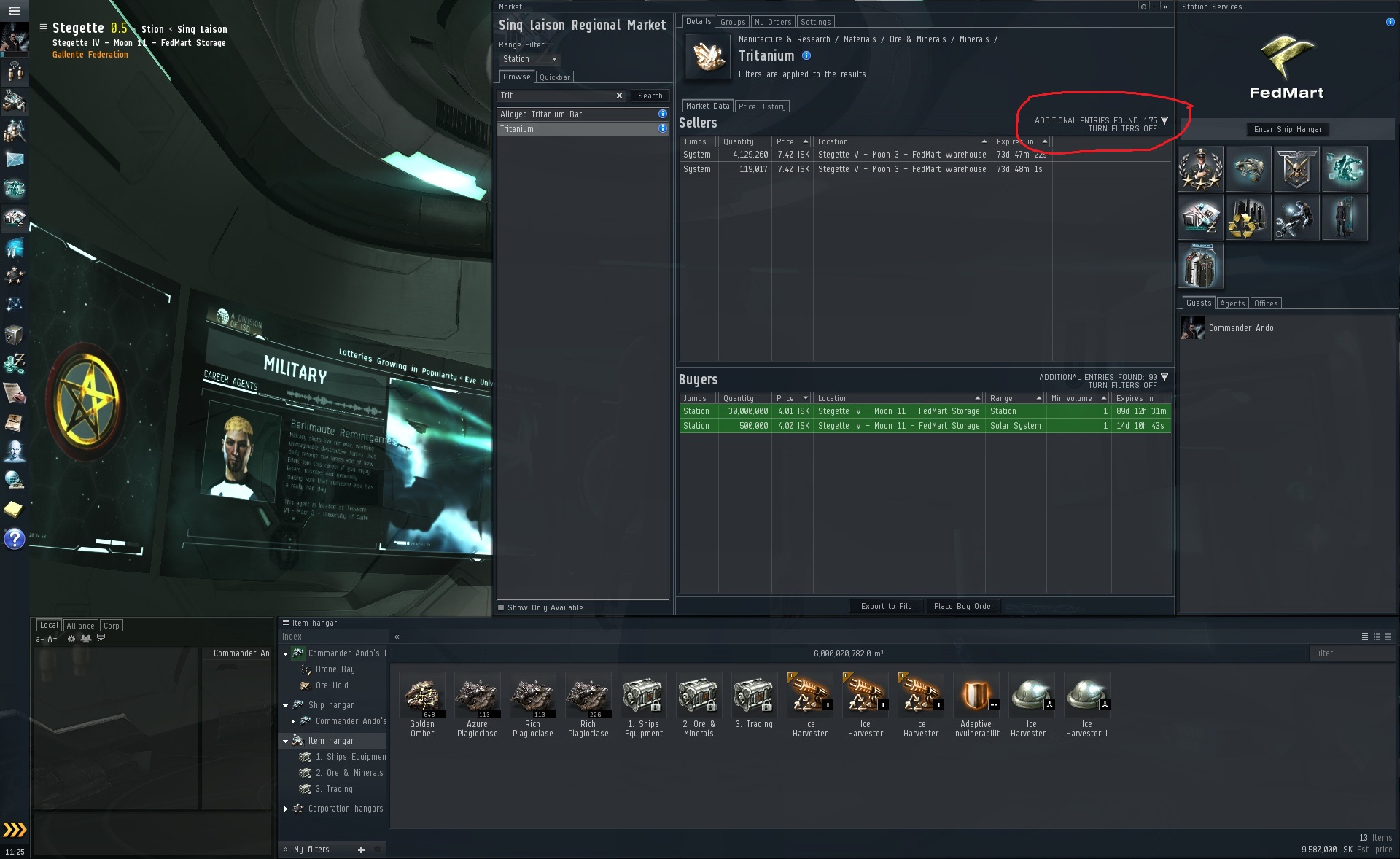Open the EVE Mail envelope icon
The image size is (1400, 859).
tap(15, 160)
